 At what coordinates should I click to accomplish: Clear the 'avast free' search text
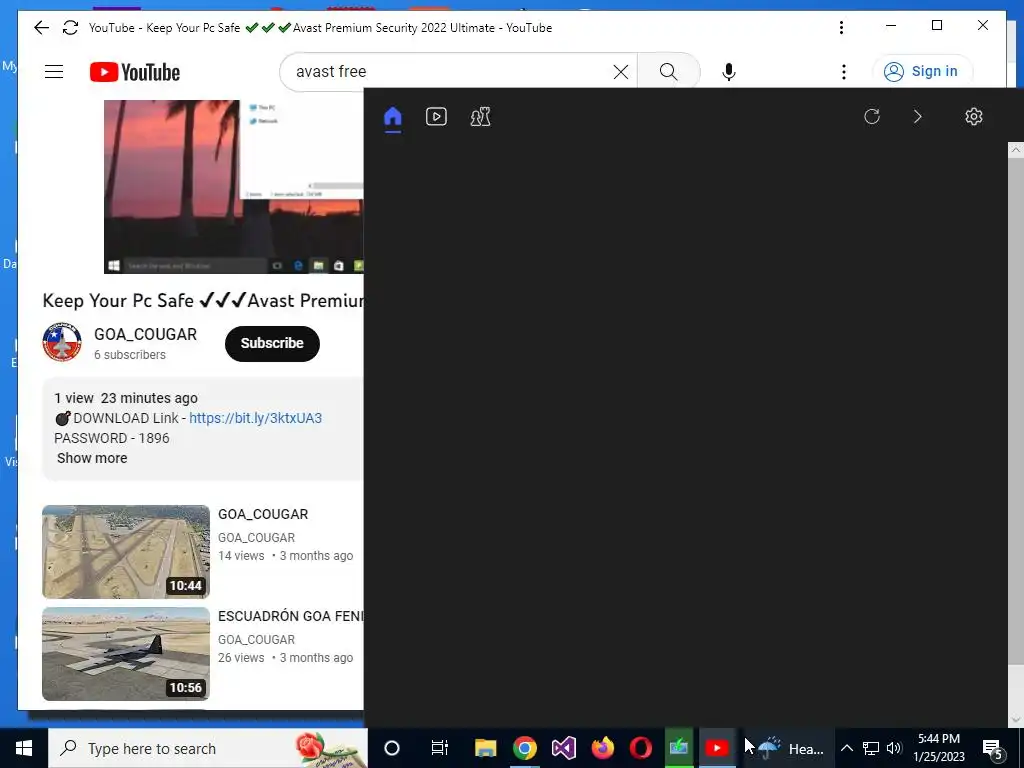pos(620,72)
